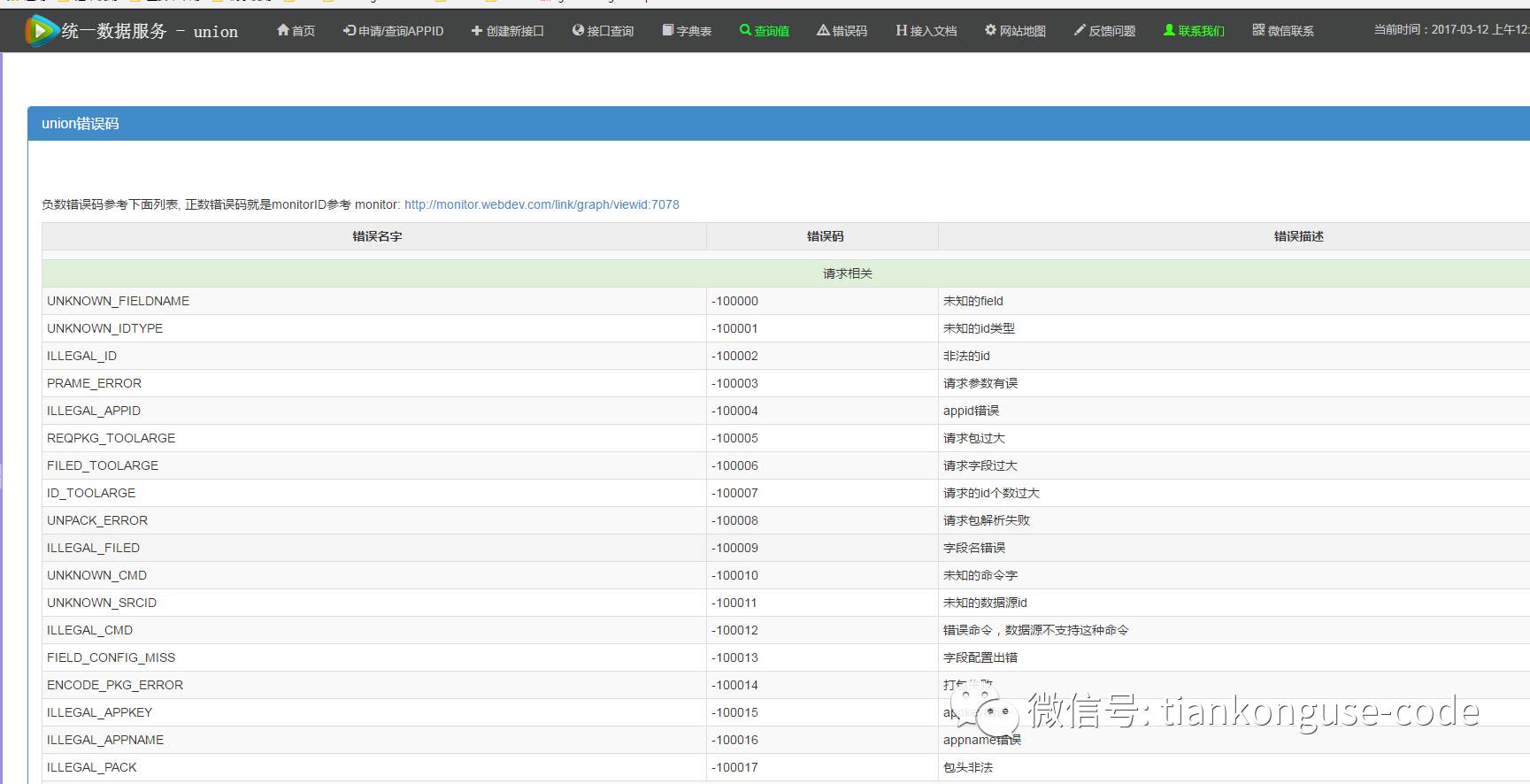Click error code -100000
The width and height of the screenshot is (1530, 784).
(x=734, y=301)
